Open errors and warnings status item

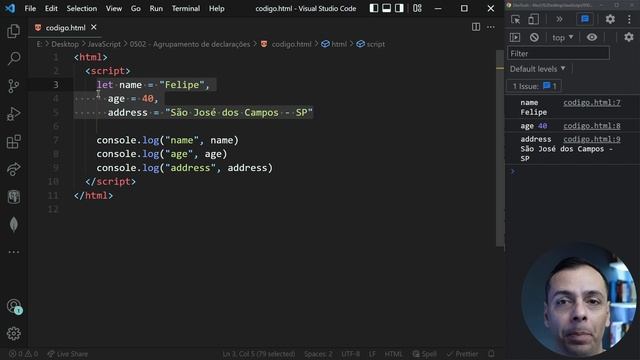pyautogui.click(x=24, y=354)
